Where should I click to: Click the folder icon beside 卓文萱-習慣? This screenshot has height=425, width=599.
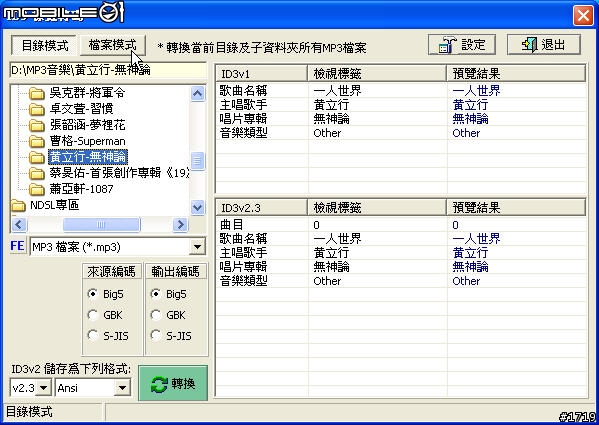coord(37,109)
